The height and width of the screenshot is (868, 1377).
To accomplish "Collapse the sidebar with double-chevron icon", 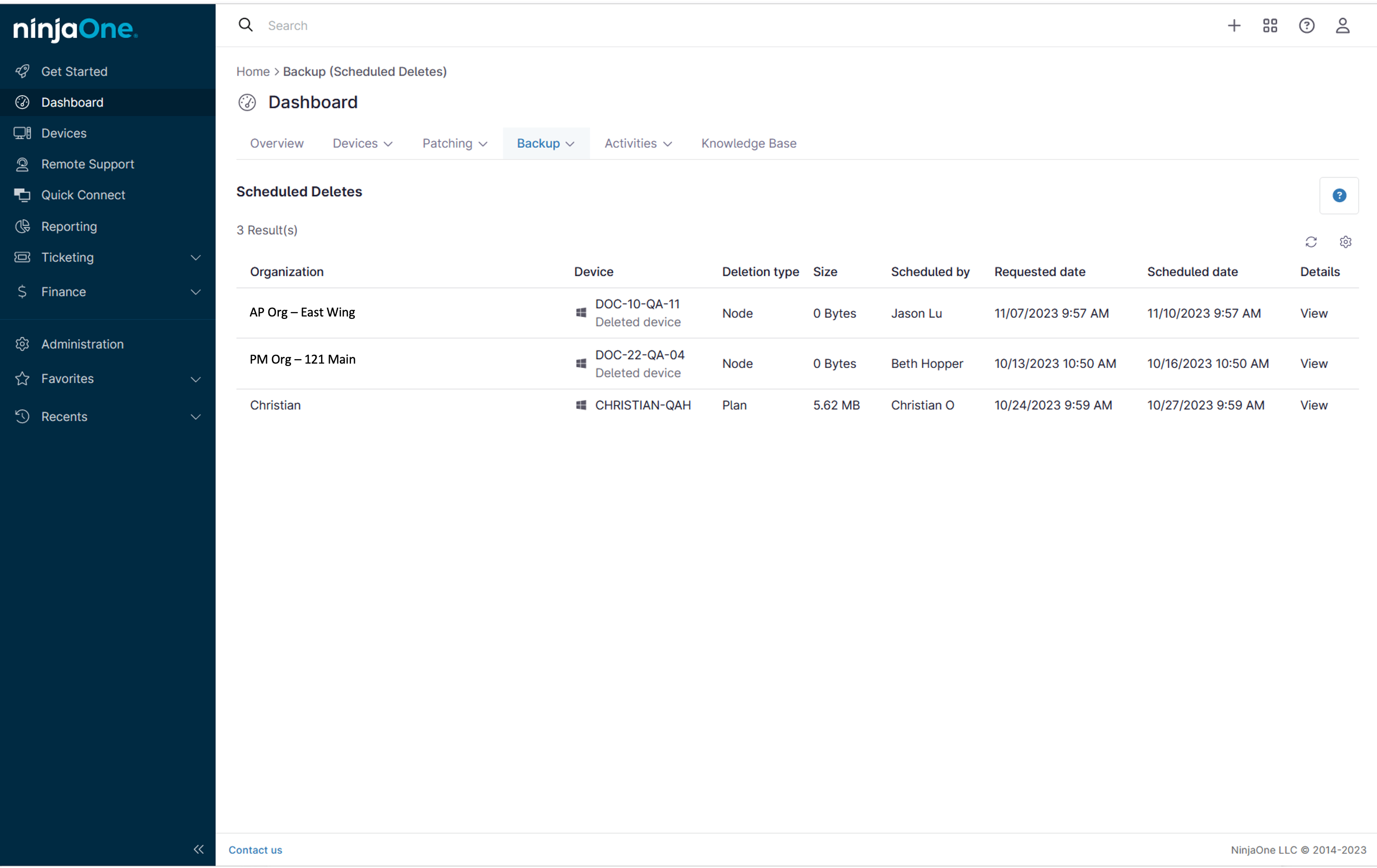I will click(x=198, y=848).
